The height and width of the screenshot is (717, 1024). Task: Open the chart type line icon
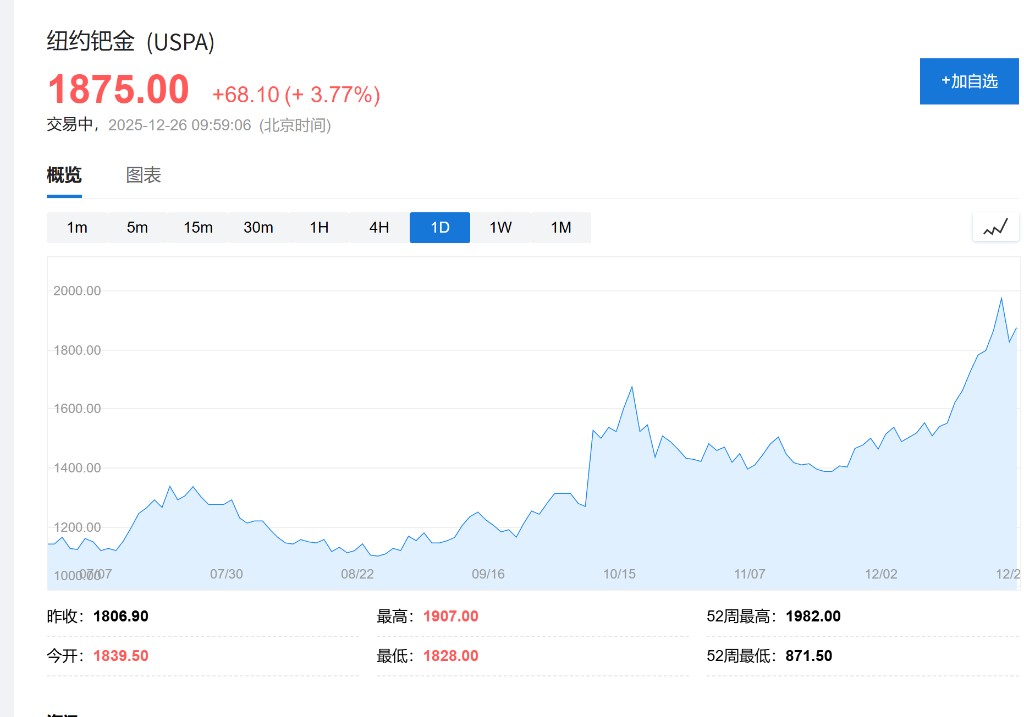[x=995, y=228]
